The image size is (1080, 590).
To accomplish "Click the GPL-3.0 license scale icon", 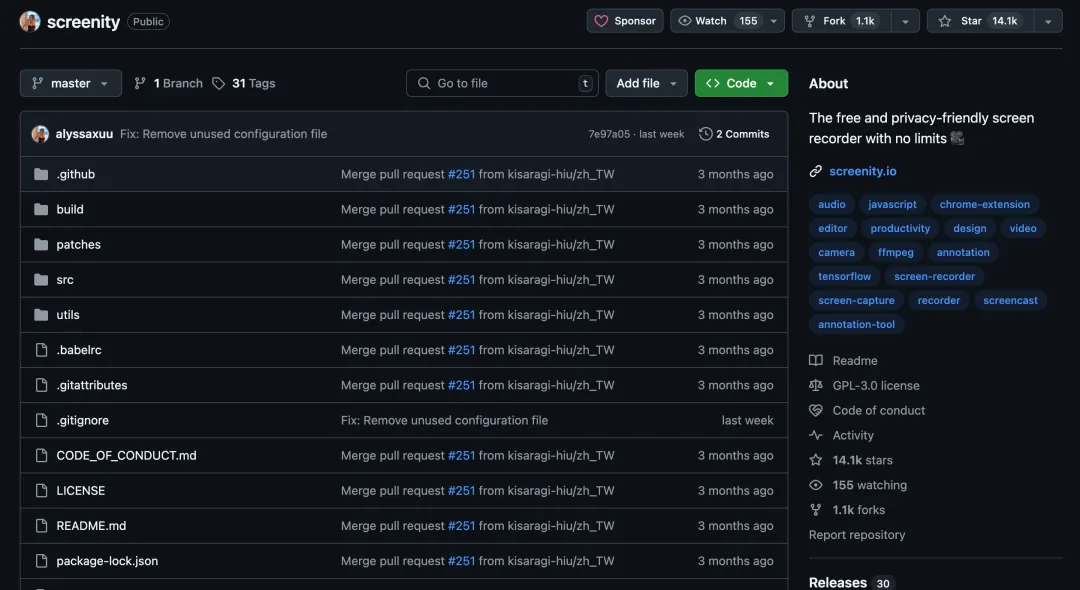I will click(815, 386).
